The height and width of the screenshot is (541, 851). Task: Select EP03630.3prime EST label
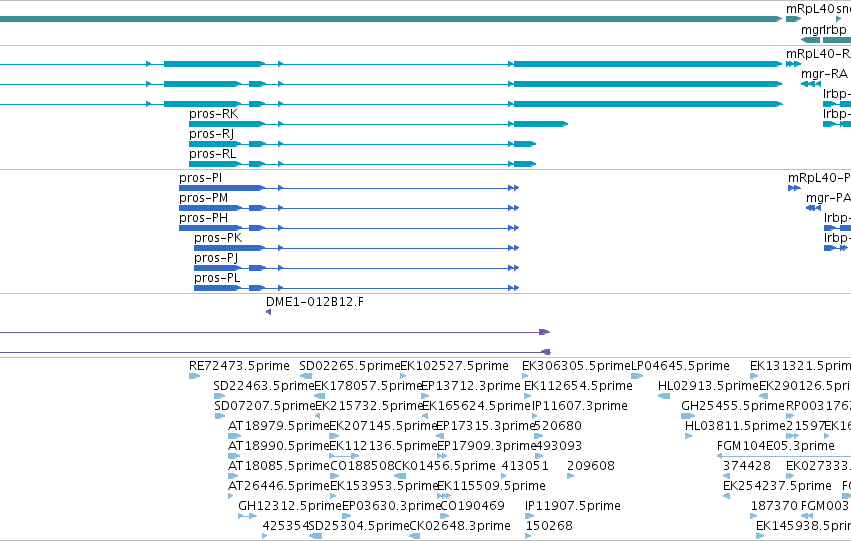pyautogui.click(x=391, y=507)
